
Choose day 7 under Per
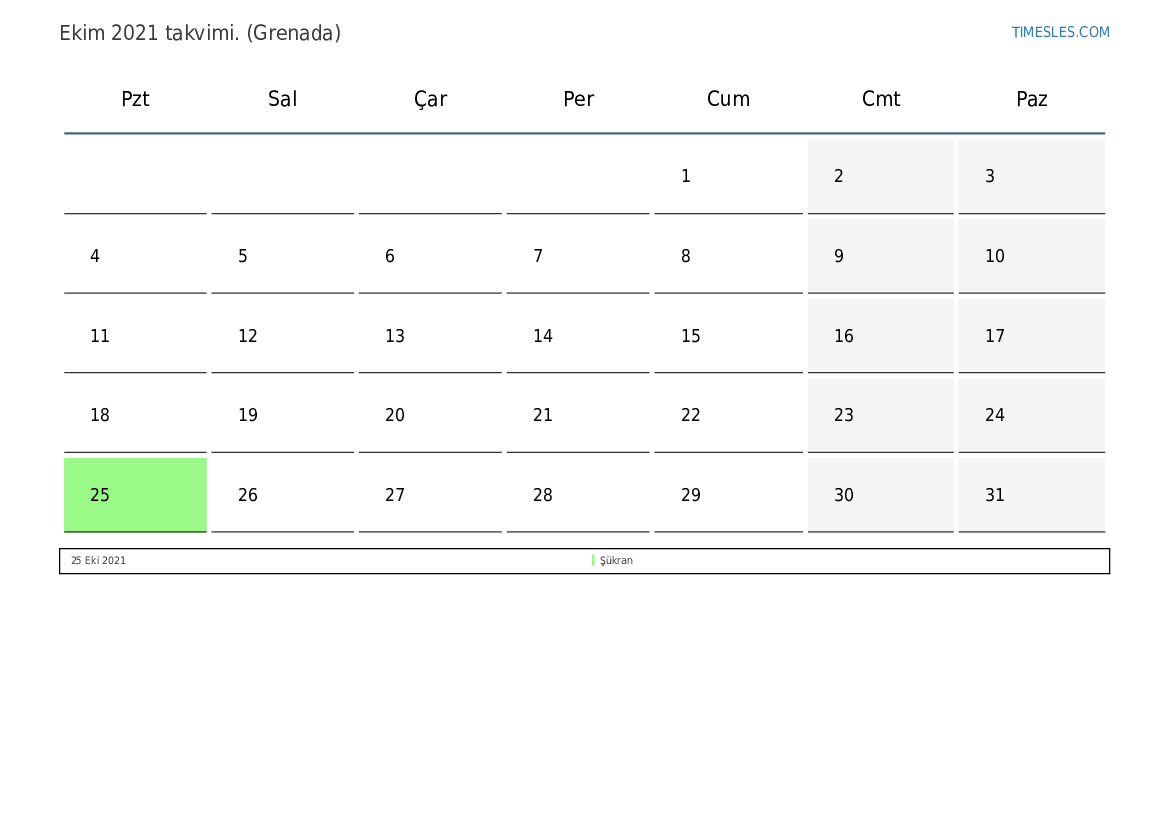click(x=578, y=257)
